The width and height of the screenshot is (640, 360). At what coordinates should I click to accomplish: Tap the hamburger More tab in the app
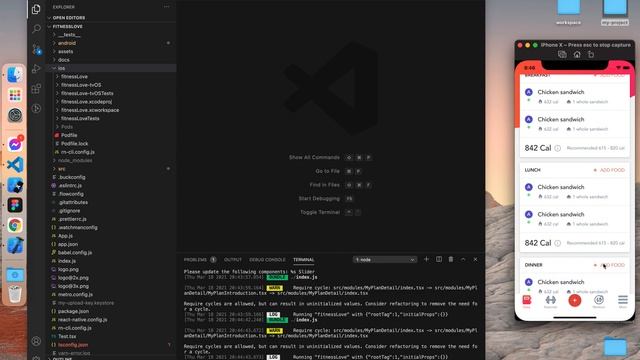(x=622, y=301)
